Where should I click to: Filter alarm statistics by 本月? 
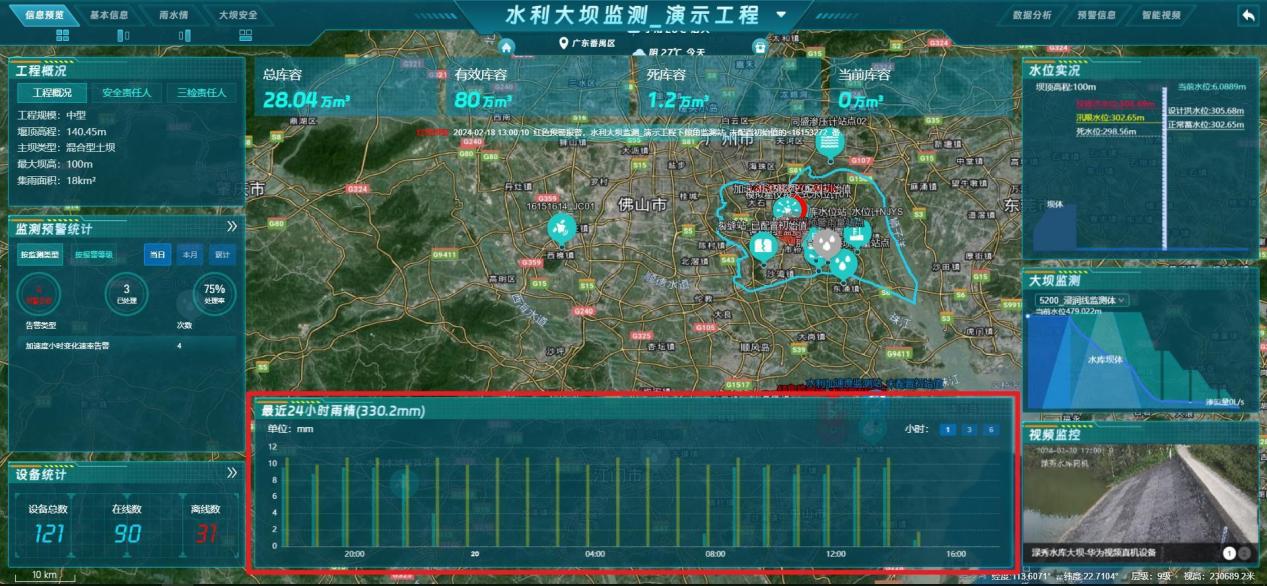pyautogui.click(x=189, y=255)
